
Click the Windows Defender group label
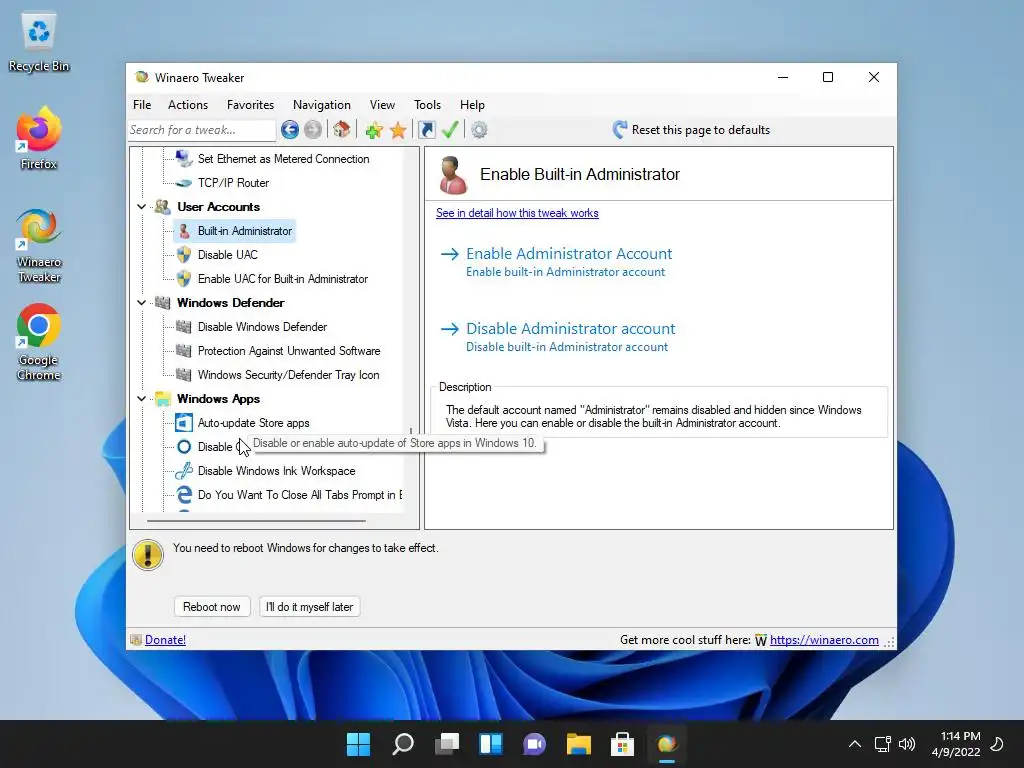coord(231,302)
